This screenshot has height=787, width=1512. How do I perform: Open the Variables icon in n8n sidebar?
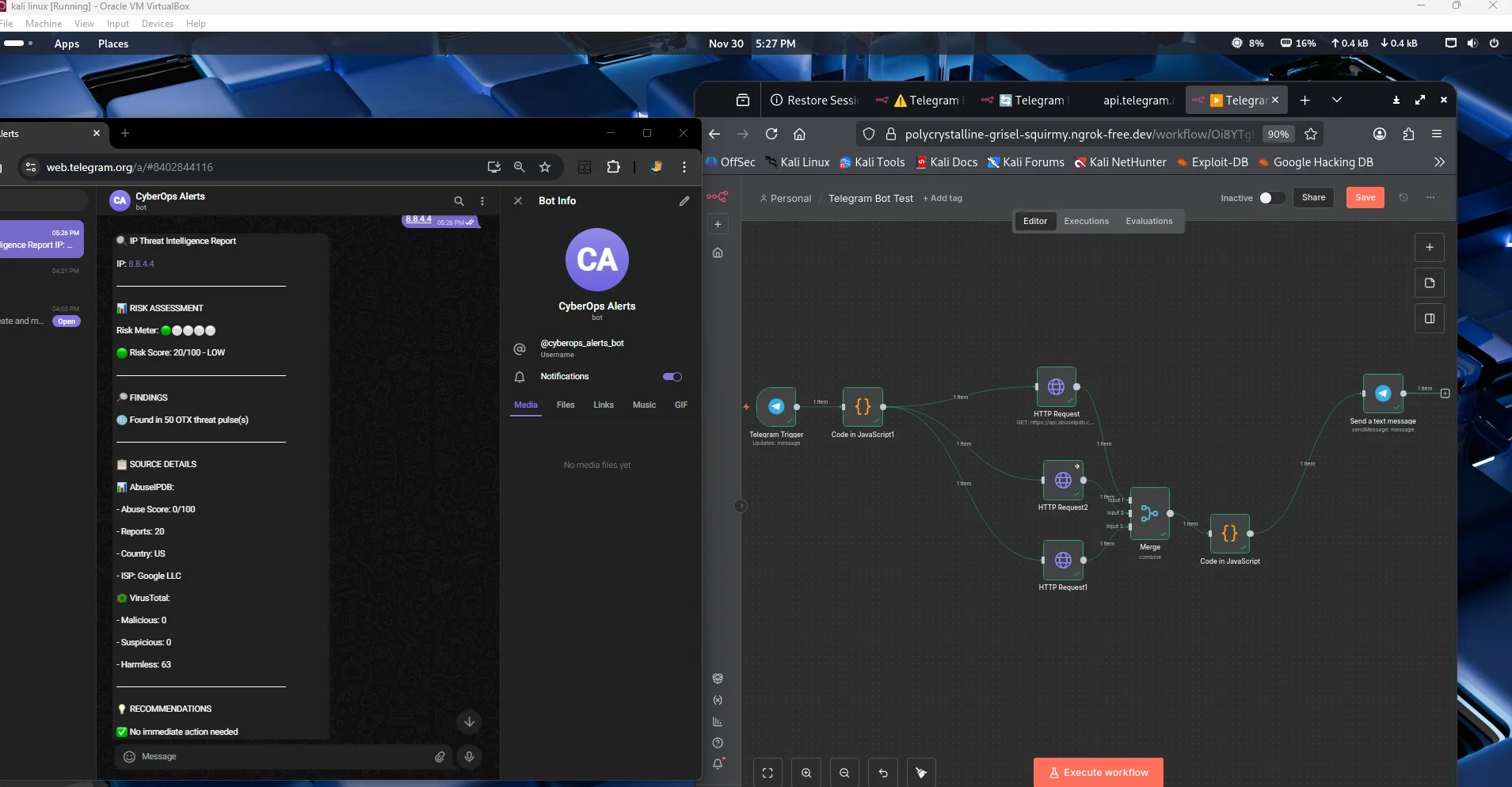718,700
